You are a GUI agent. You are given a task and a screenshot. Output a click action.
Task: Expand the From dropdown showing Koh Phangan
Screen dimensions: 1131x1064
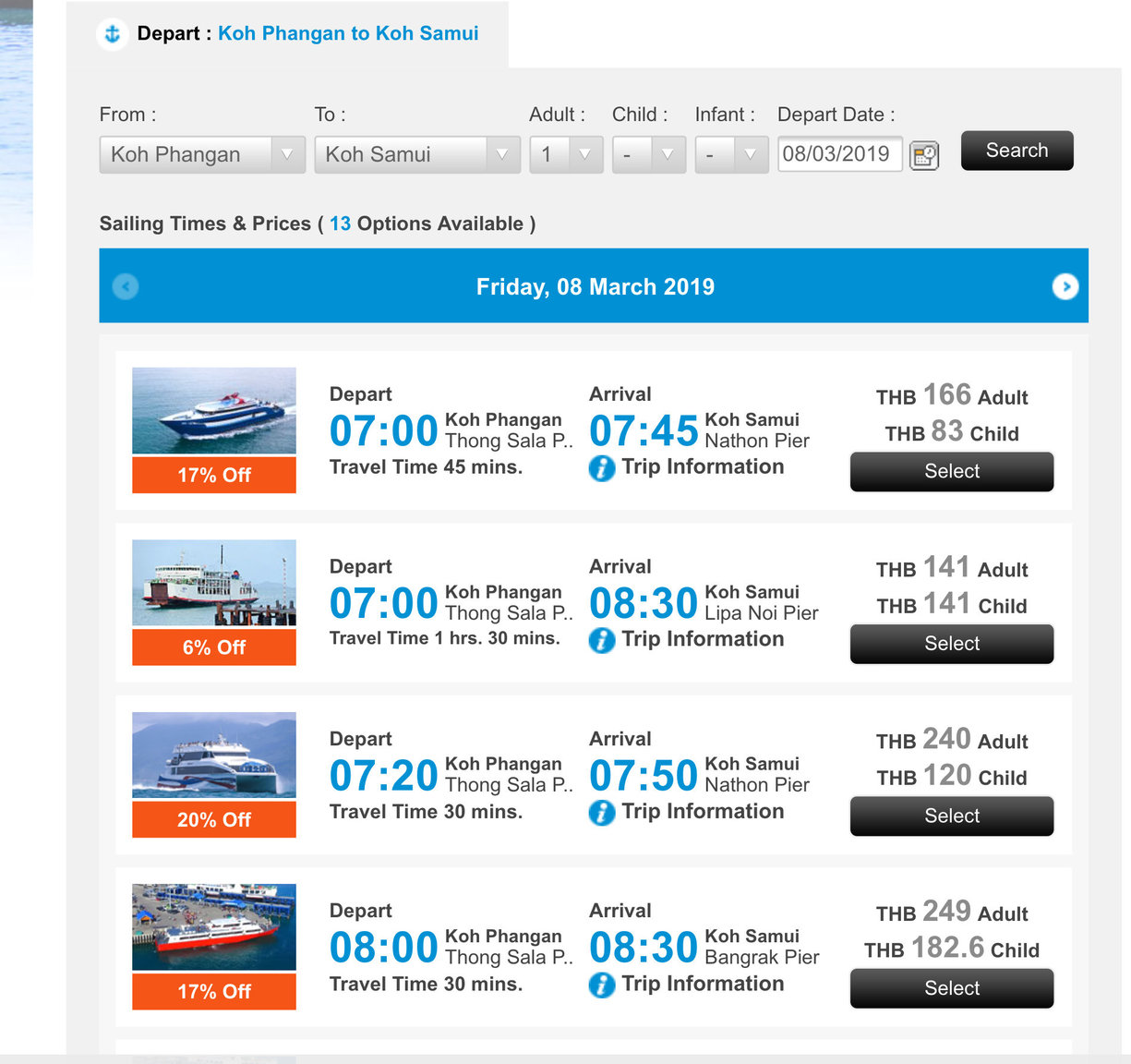[x=202, y=155]
